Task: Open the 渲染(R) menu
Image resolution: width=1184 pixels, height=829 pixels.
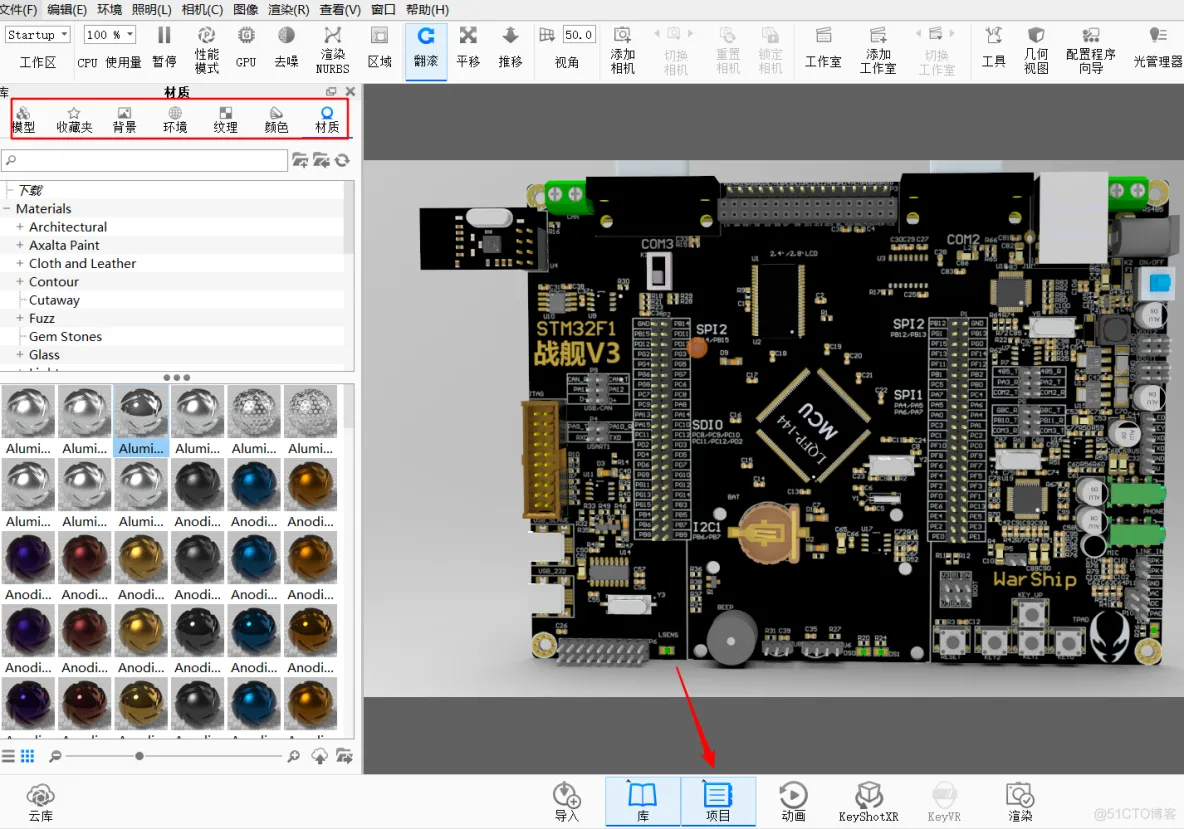Action: 288,10
